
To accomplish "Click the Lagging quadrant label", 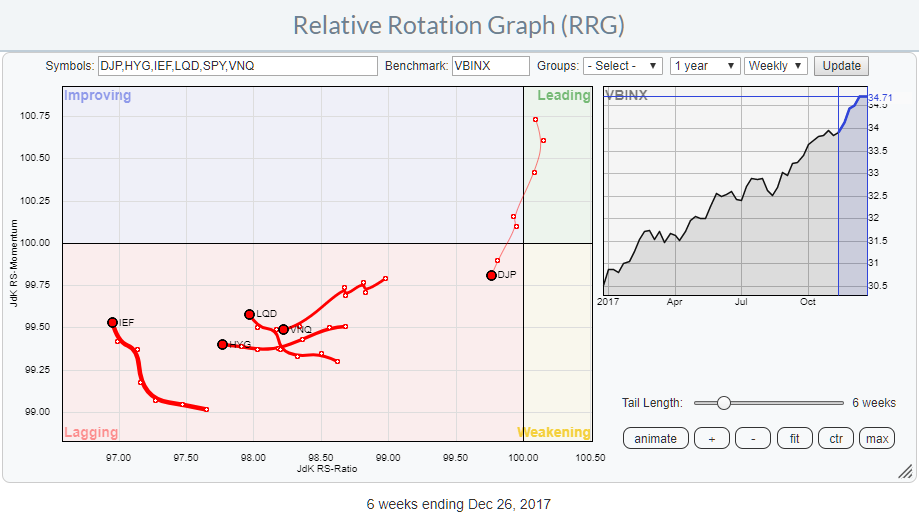I will click(x=91, y=432).
